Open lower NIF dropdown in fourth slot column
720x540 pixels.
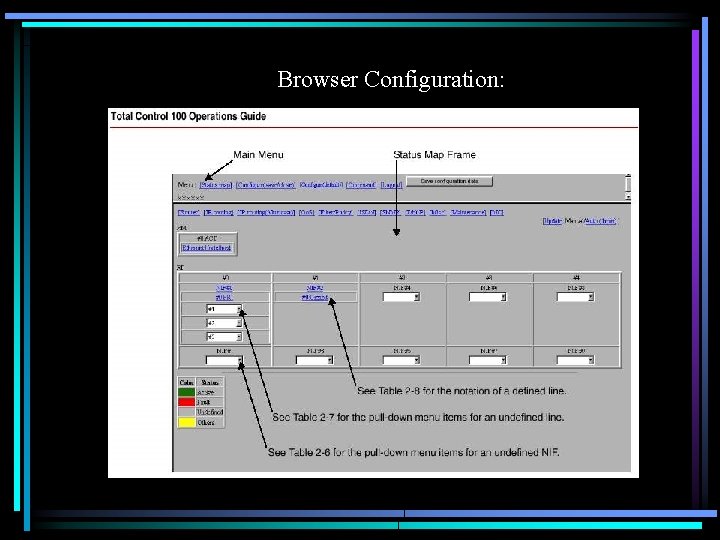pyautogui.click(x=488, y=360)
